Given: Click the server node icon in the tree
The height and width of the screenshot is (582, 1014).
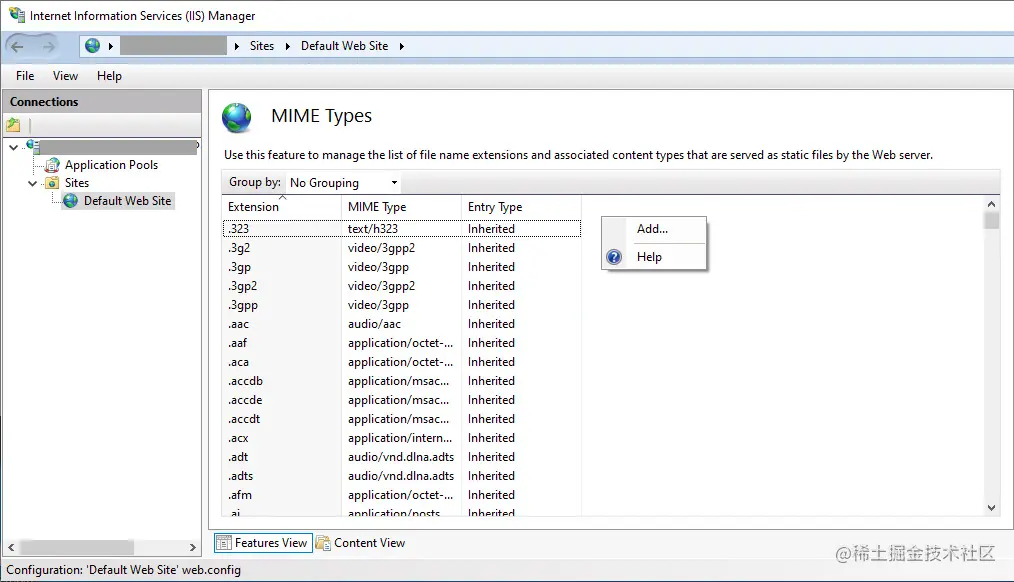Looking at the screenshot, I should pos(32,146).
